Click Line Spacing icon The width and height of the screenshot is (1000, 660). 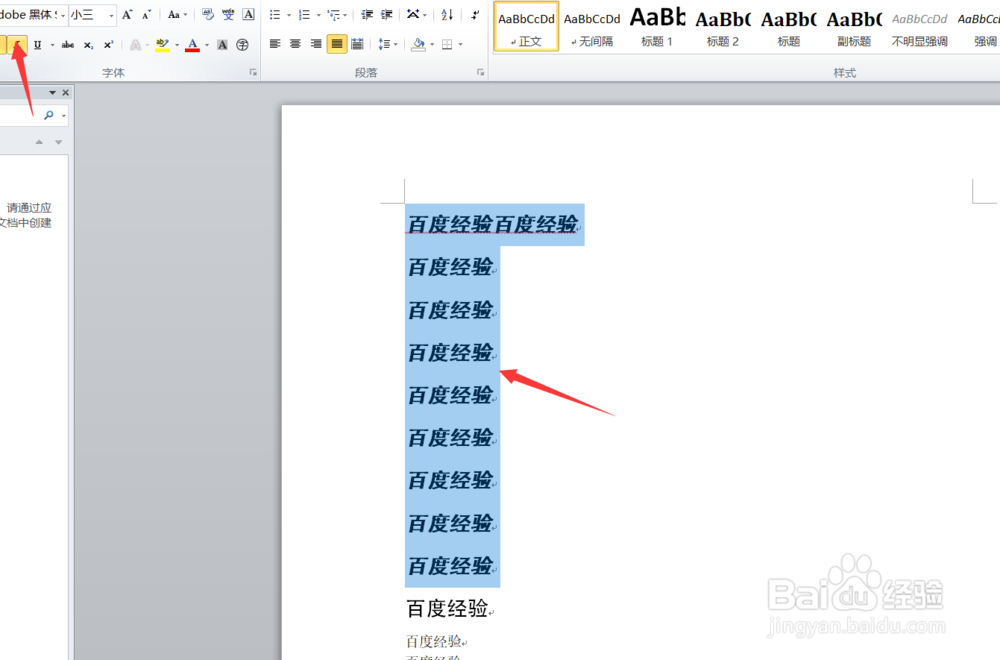point(384,44)
